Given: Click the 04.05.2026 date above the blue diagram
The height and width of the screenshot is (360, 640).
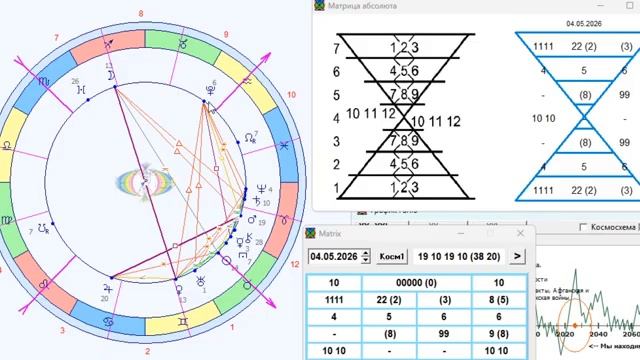Looking at the screenshot, I should (x=584, y=24).
